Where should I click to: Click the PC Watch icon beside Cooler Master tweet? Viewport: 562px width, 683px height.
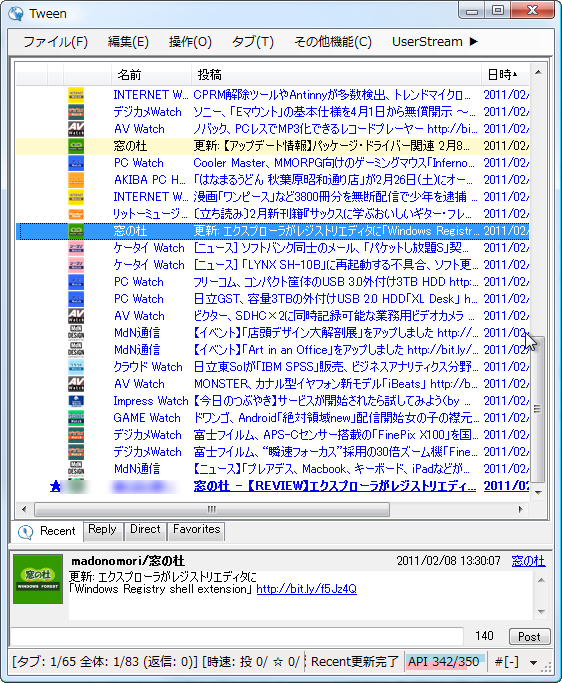[76, 162]
